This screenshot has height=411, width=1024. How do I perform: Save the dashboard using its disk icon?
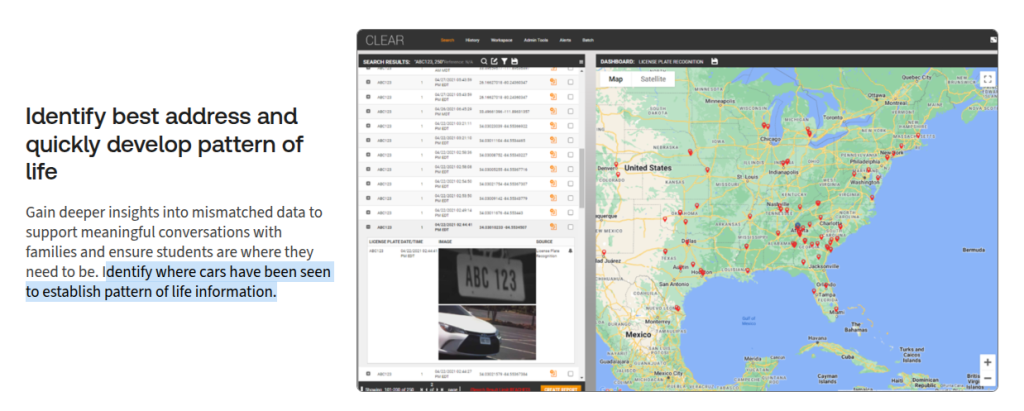716,61
